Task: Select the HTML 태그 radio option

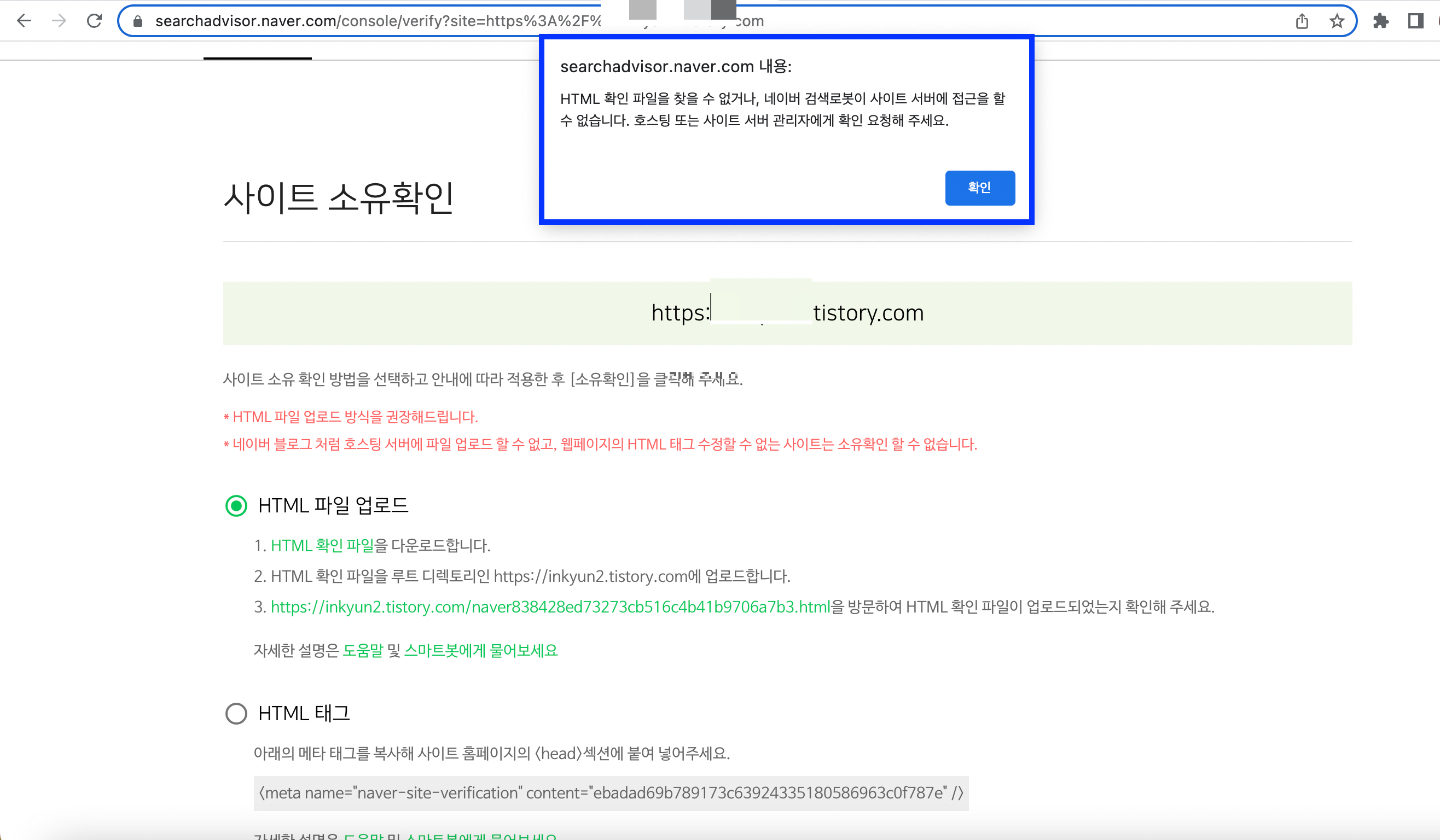Action: (236, 713)
